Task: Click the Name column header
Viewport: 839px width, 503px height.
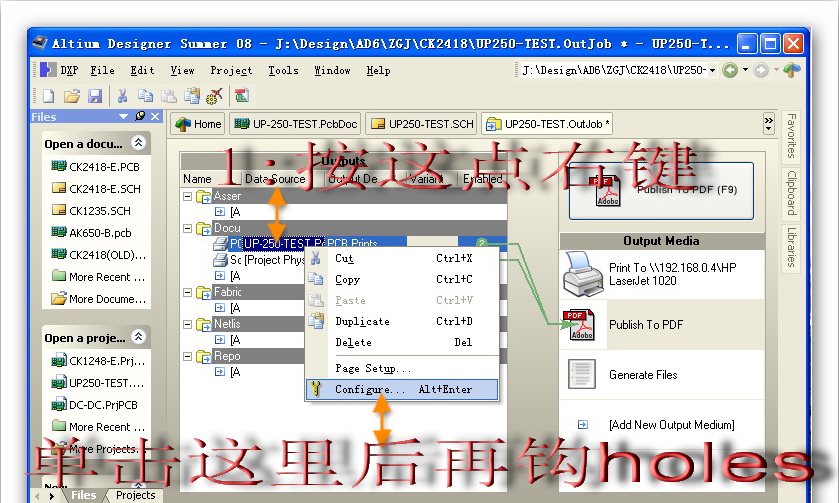Action: click(197, 179)
